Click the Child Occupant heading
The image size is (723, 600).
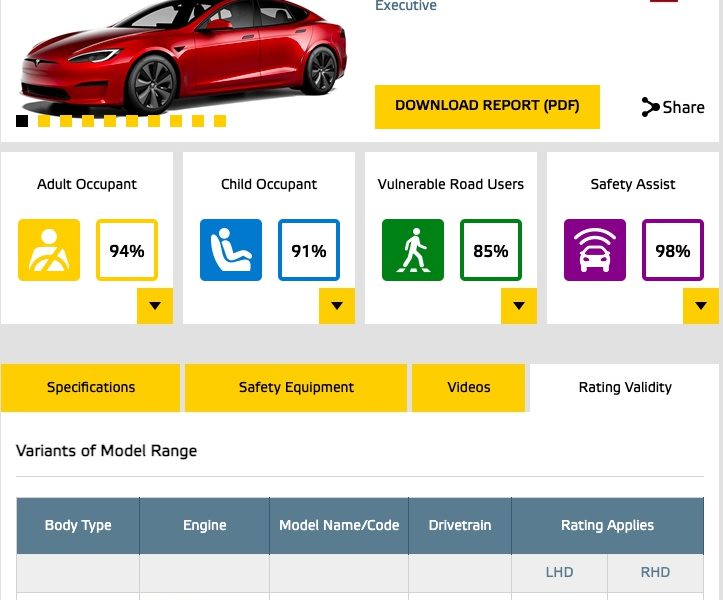click(x=269, y=184)
